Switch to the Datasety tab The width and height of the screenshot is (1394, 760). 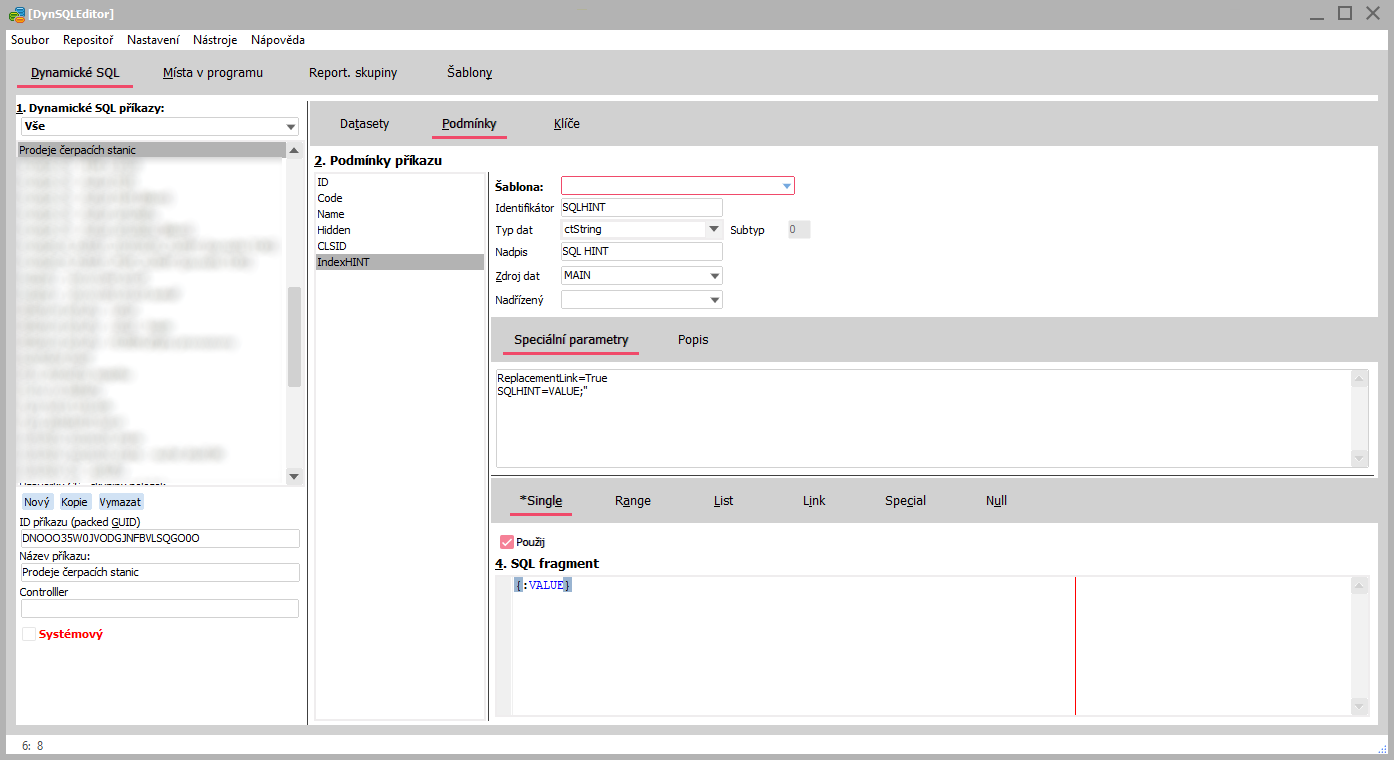[364, 124]
